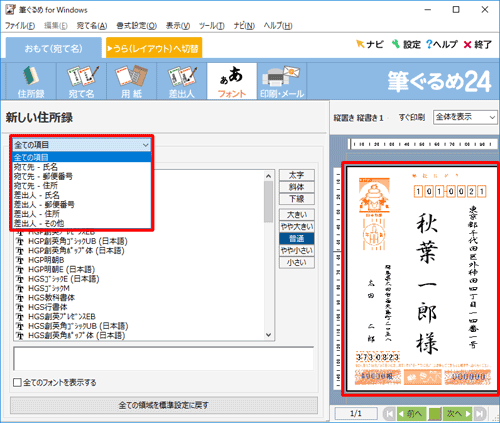
Task: Open the 全体を表示 zoom dropdown
Action: (465, 117)
